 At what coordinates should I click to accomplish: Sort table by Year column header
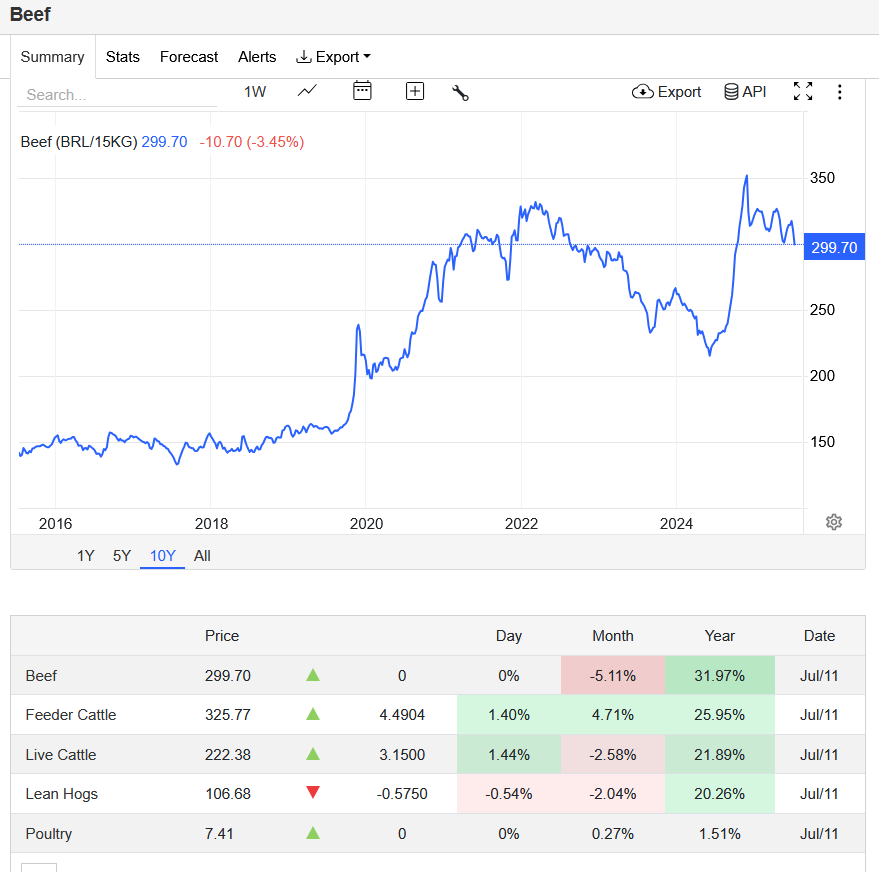click(x=720, y=636)
